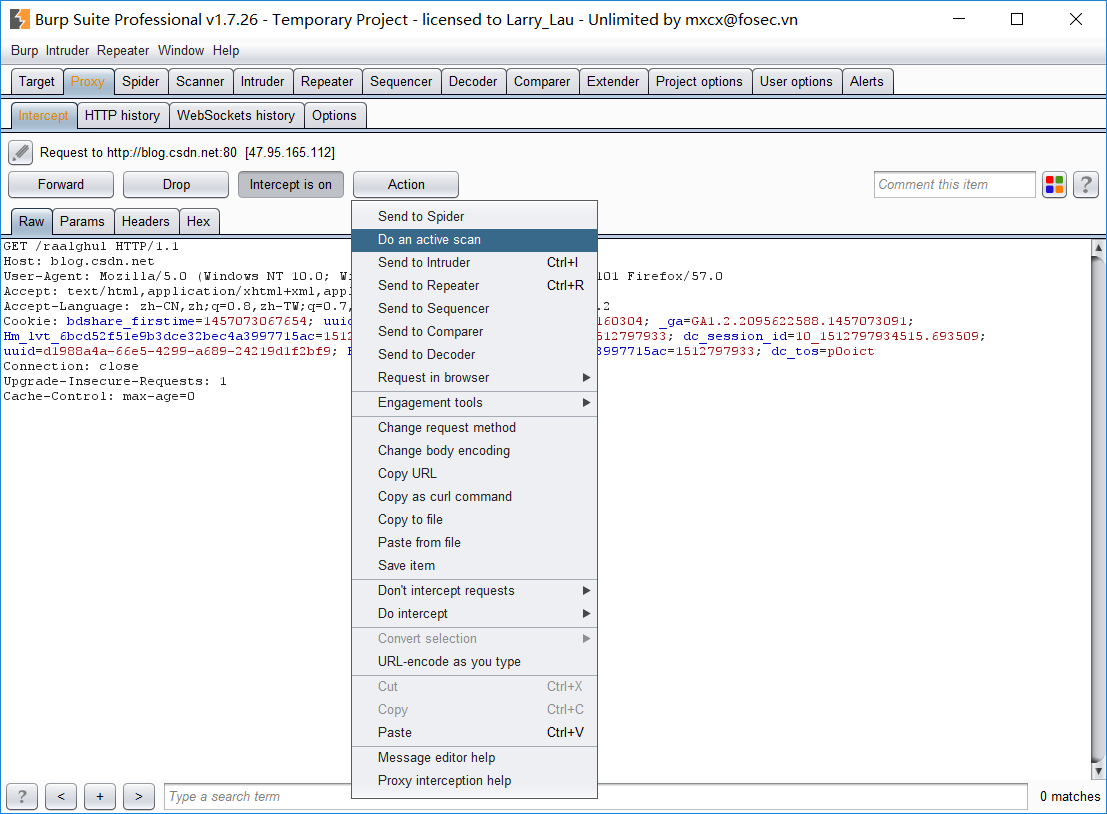1107x814 pixels.
Task: Click Copy URL menu entry
Action: pos(474,473)
